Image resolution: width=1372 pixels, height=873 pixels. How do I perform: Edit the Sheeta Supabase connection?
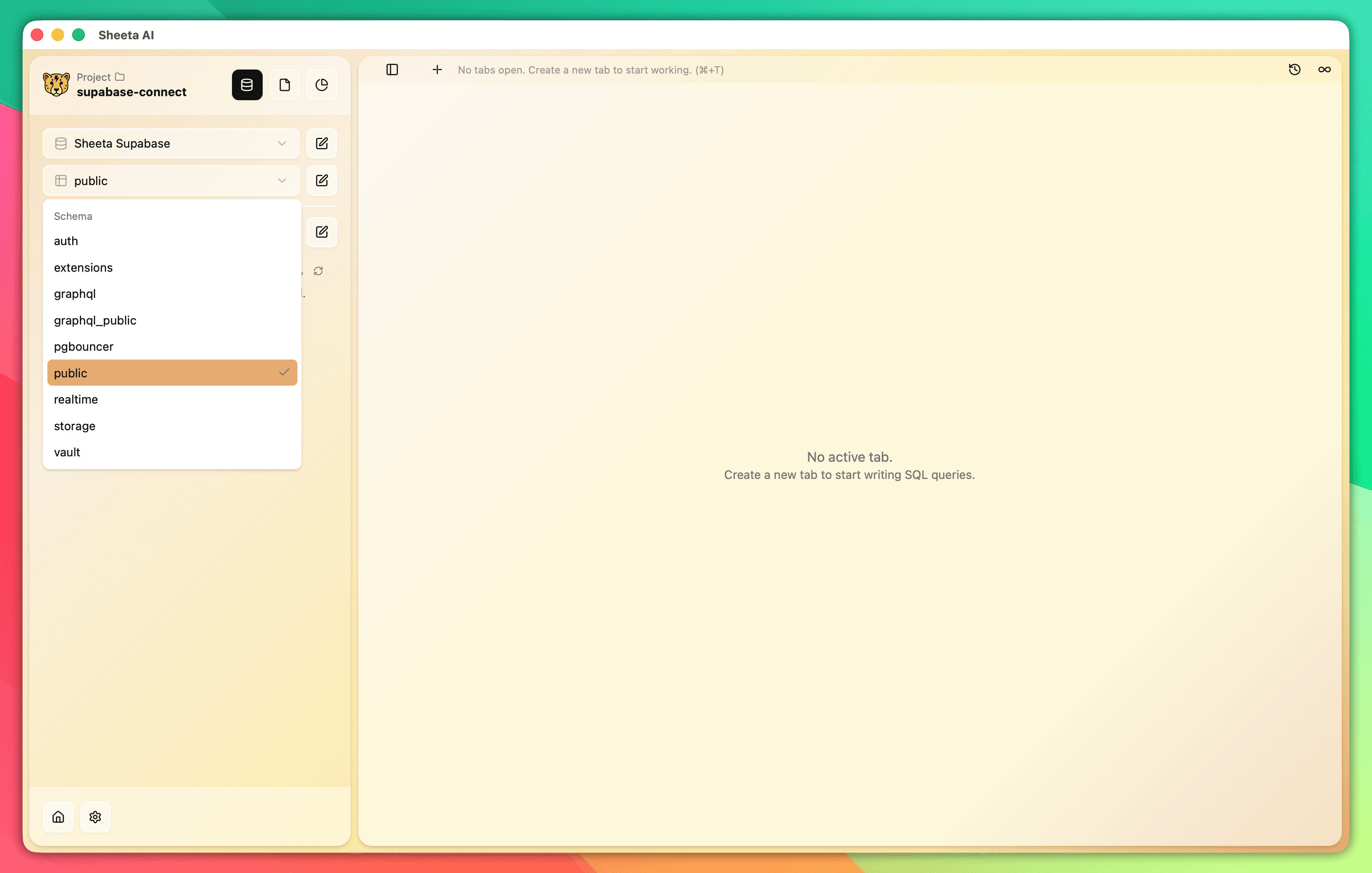tap(322, 143)
